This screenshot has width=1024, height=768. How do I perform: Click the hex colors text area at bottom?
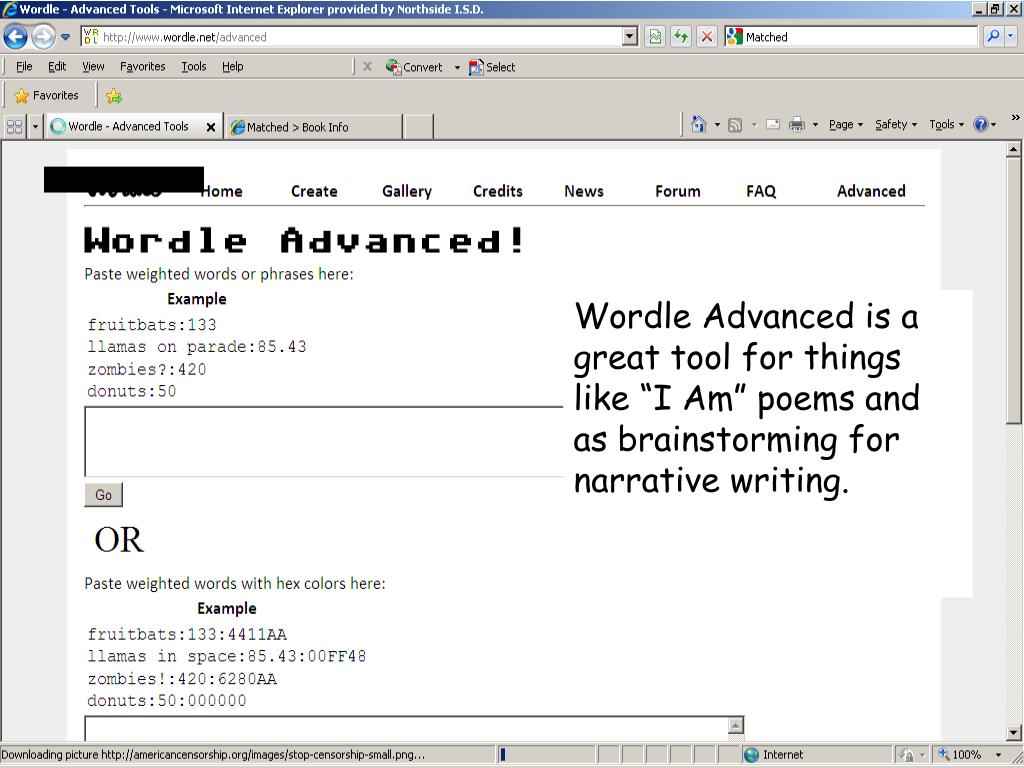[414, 729]
